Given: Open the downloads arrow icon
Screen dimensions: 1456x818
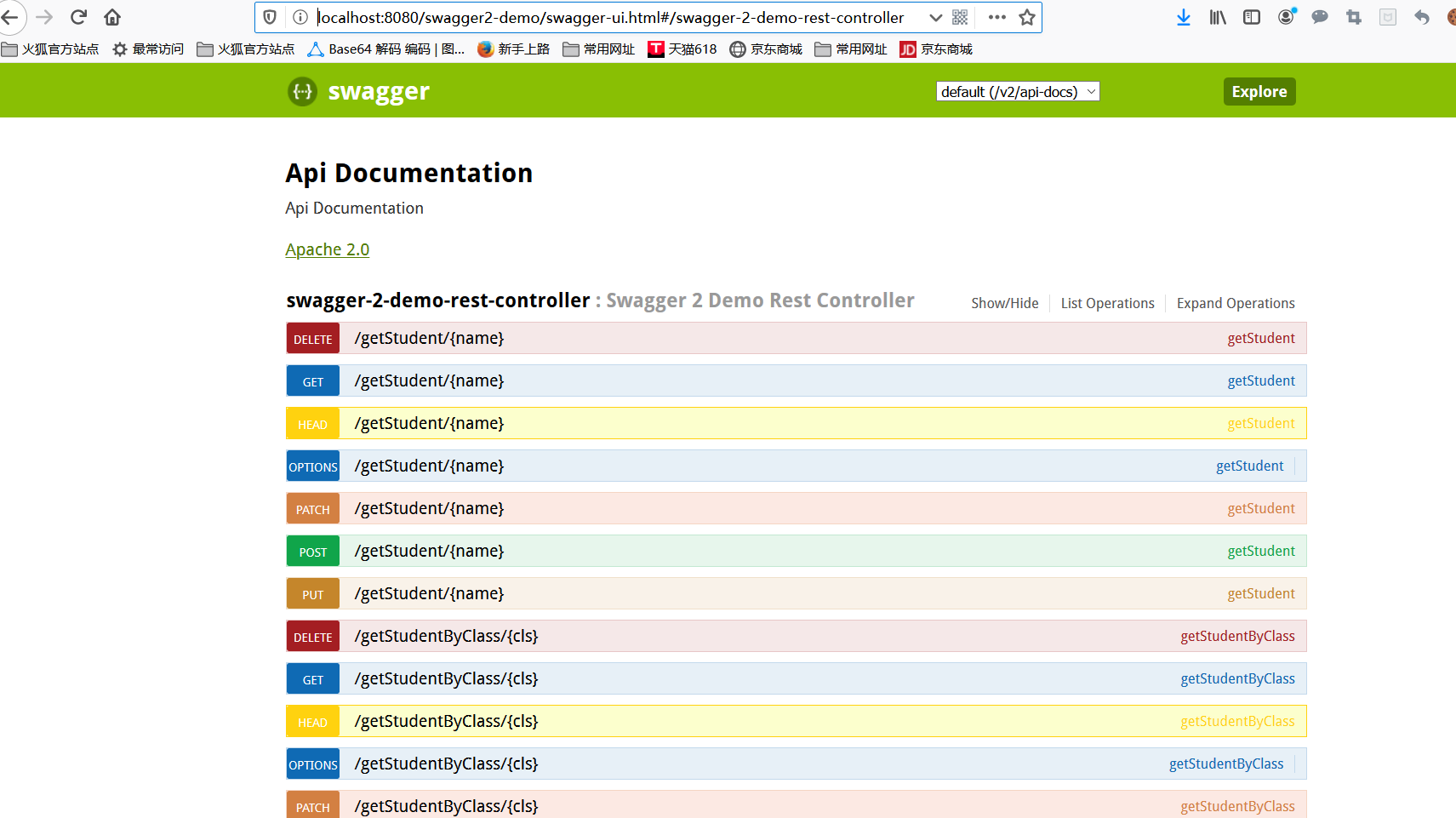Looking at the screenshot, I should (1183, 17).
